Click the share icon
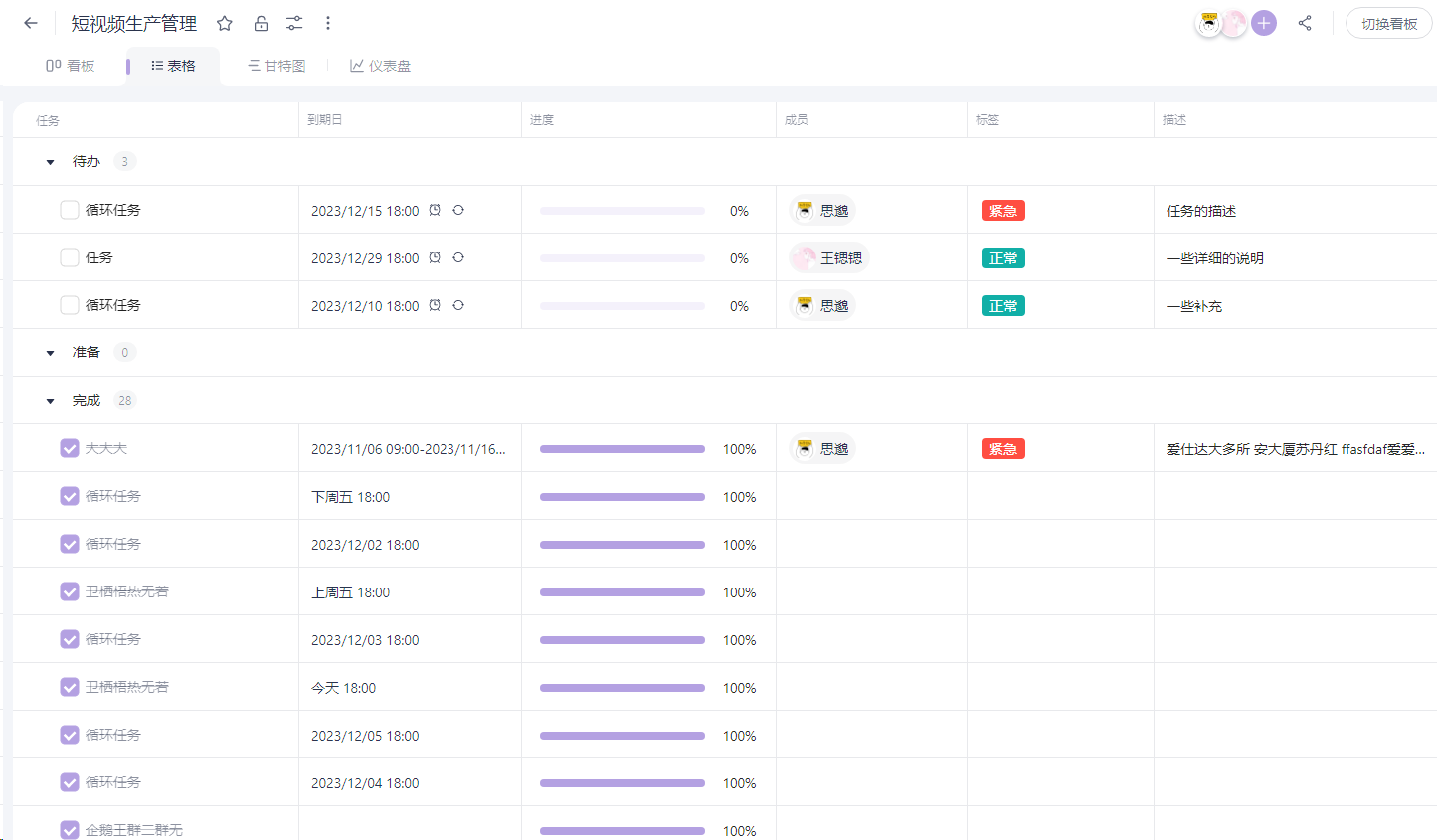The height and width of the screenshot is (840, 1437). tap(1305, 23)
